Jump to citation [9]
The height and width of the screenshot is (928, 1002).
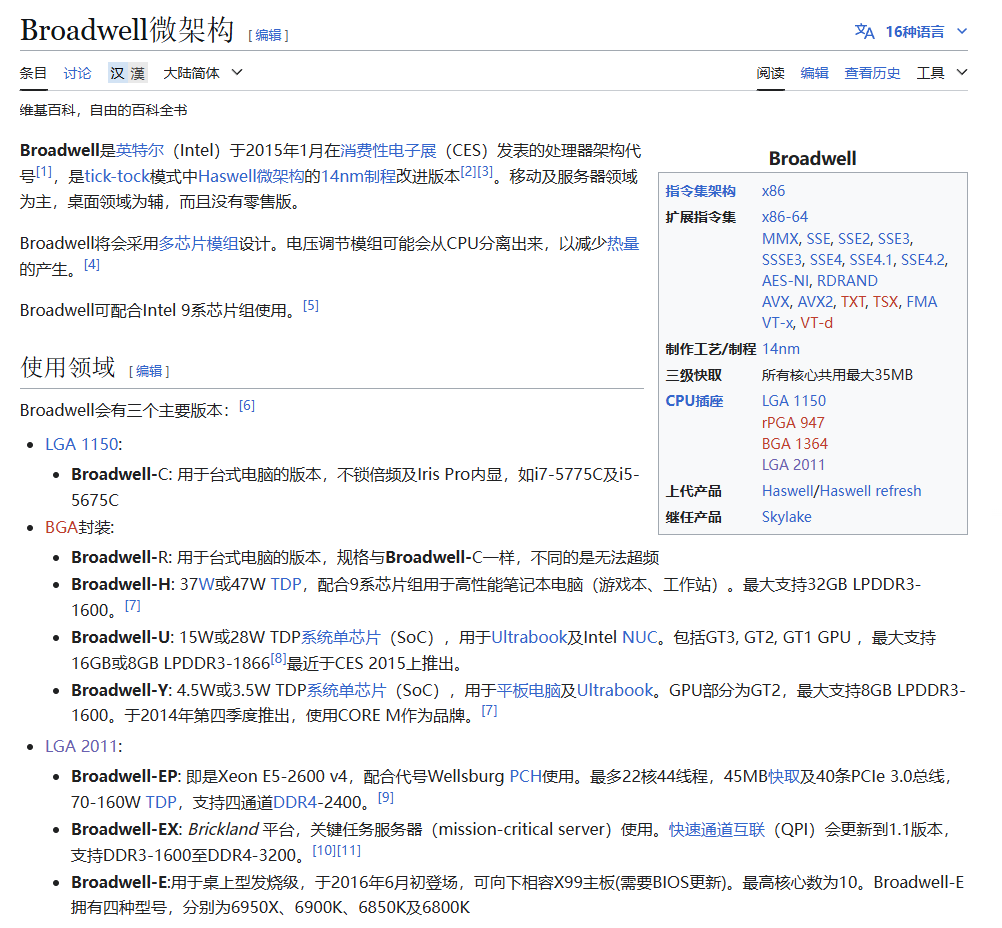(385, 797)
